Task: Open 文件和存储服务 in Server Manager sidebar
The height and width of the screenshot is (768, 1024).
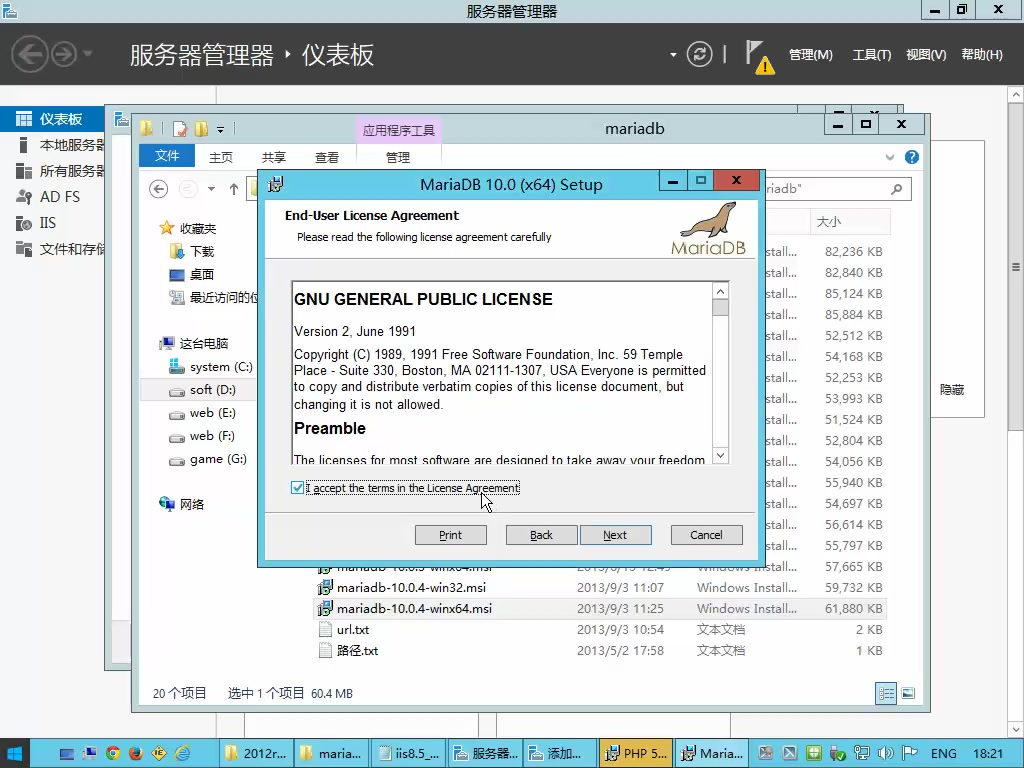Action: (x=52, y=249)
